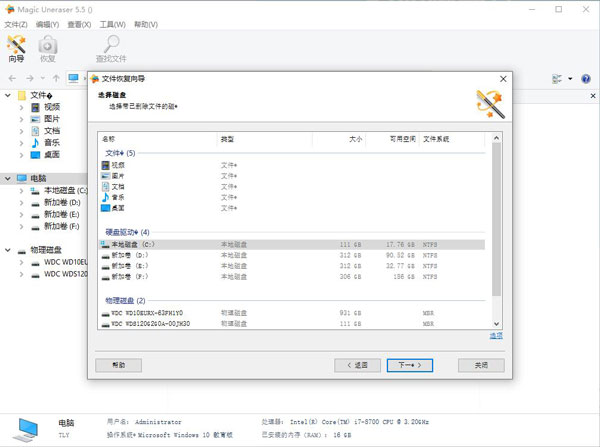Select 新加卷 (F:) in sidebar tree
Image resolution: width=600 pixels, height=447 pixels.
point(62,226)
